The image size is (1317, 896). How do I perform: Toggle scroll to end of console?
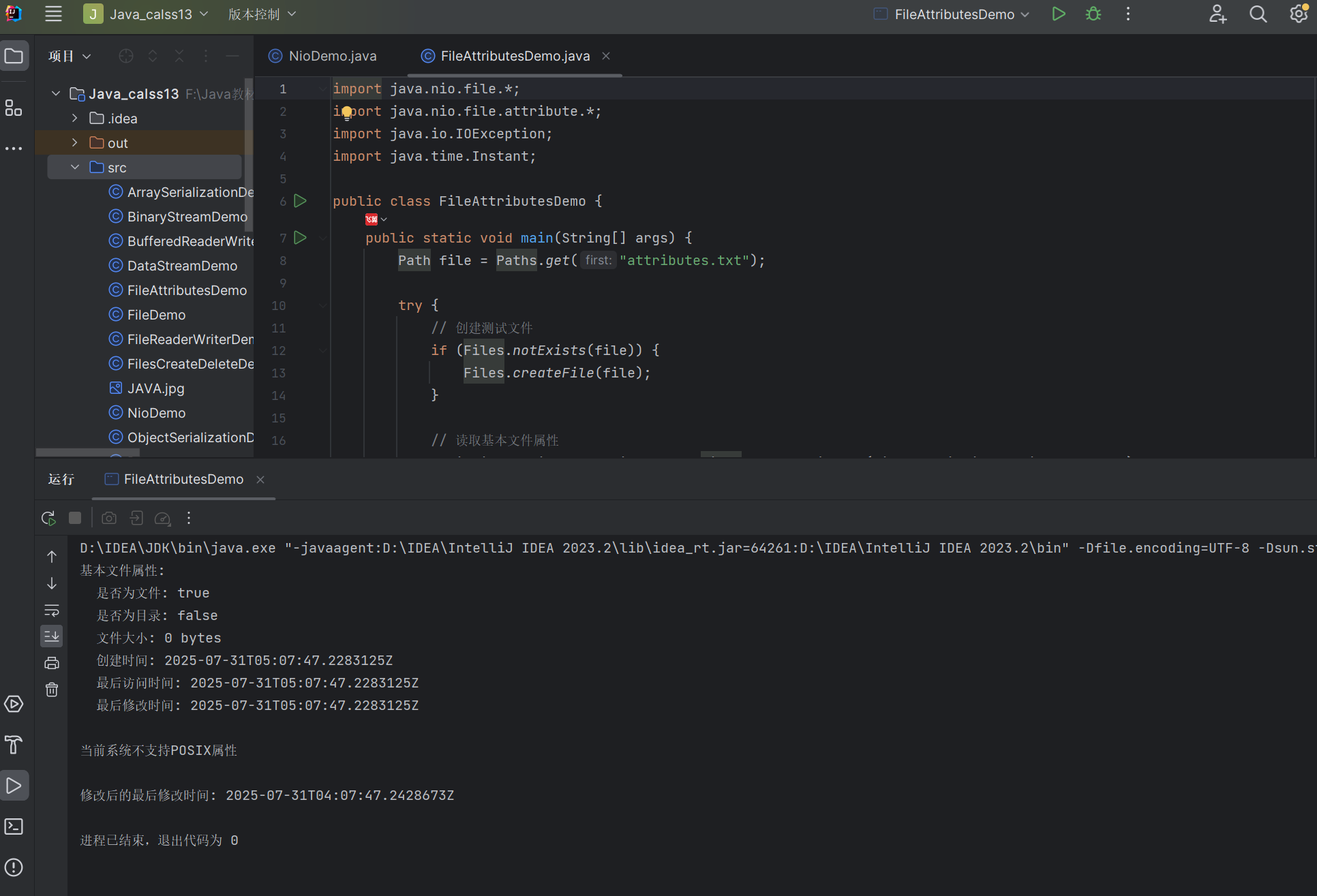pos(52,636)
